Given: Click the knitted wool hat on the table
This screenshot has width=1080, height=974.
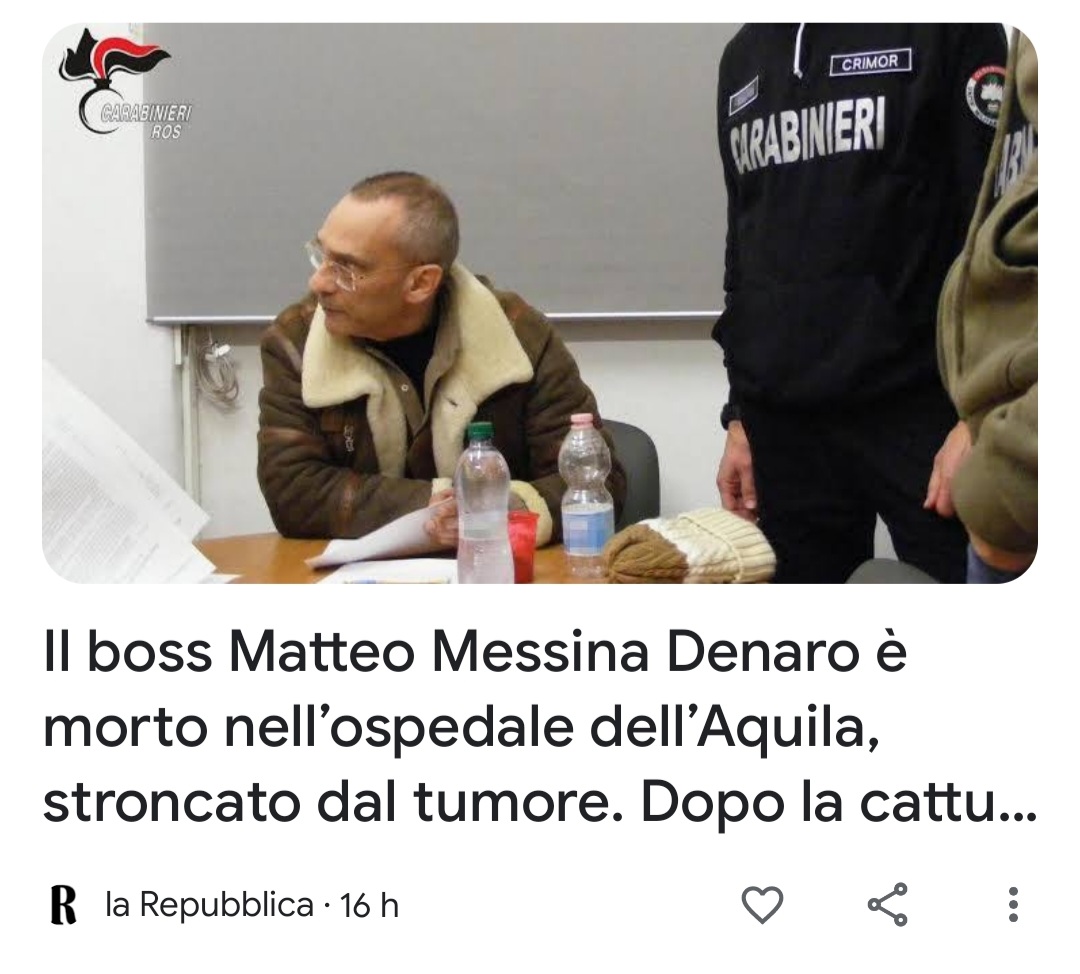Looking at the screenshot, I should click(689, 546).
